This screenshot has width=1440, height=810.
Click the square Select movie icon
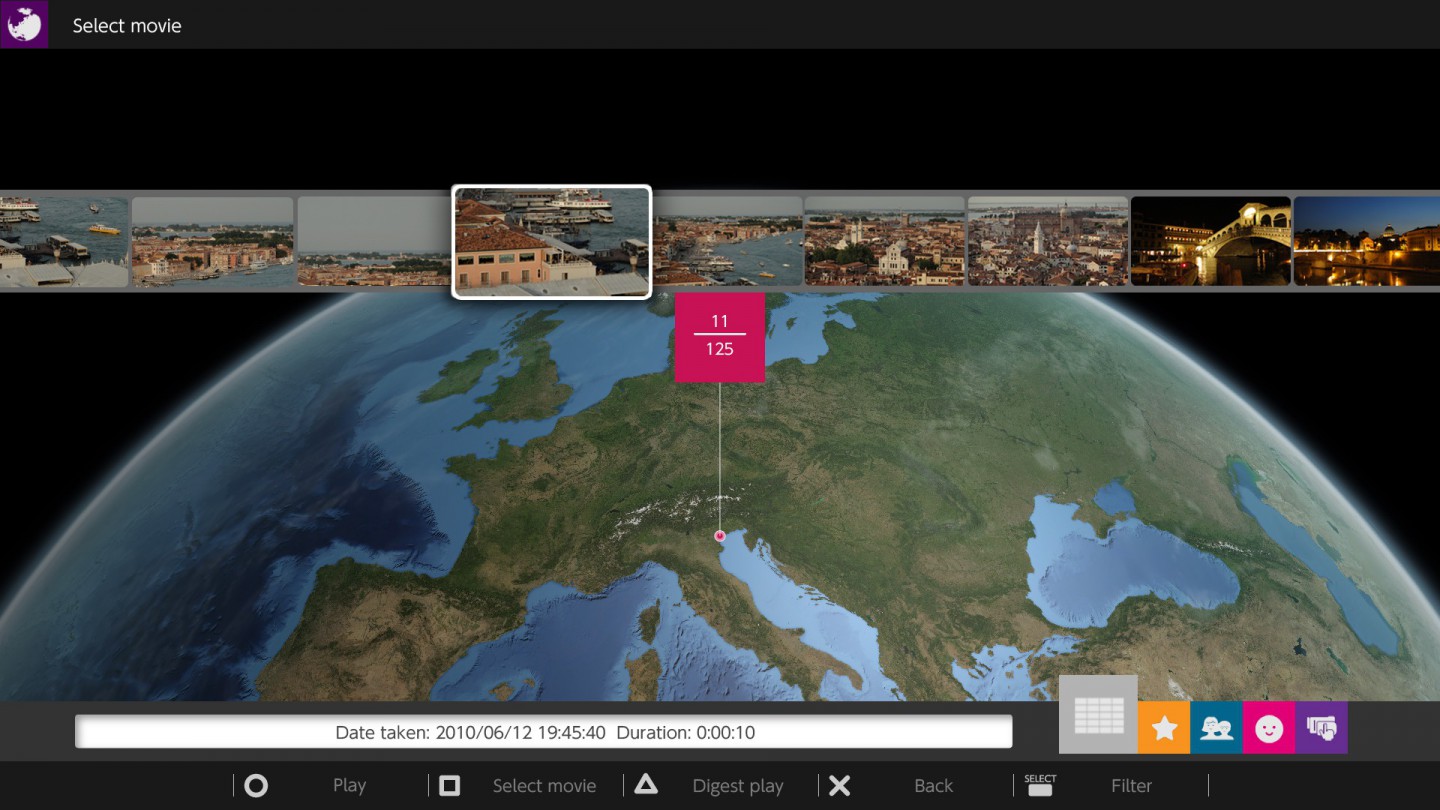450,786
